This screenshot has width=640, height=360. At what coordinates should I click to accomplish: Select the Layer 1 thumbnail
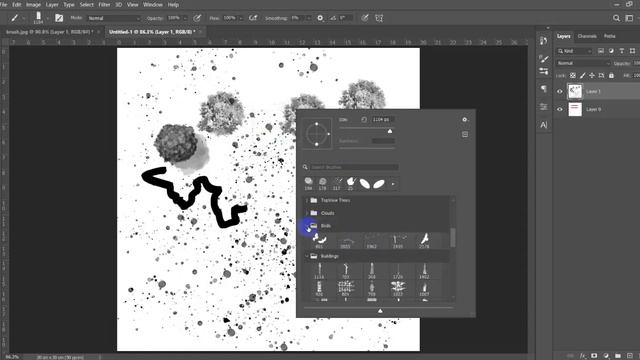coord(575,91)
